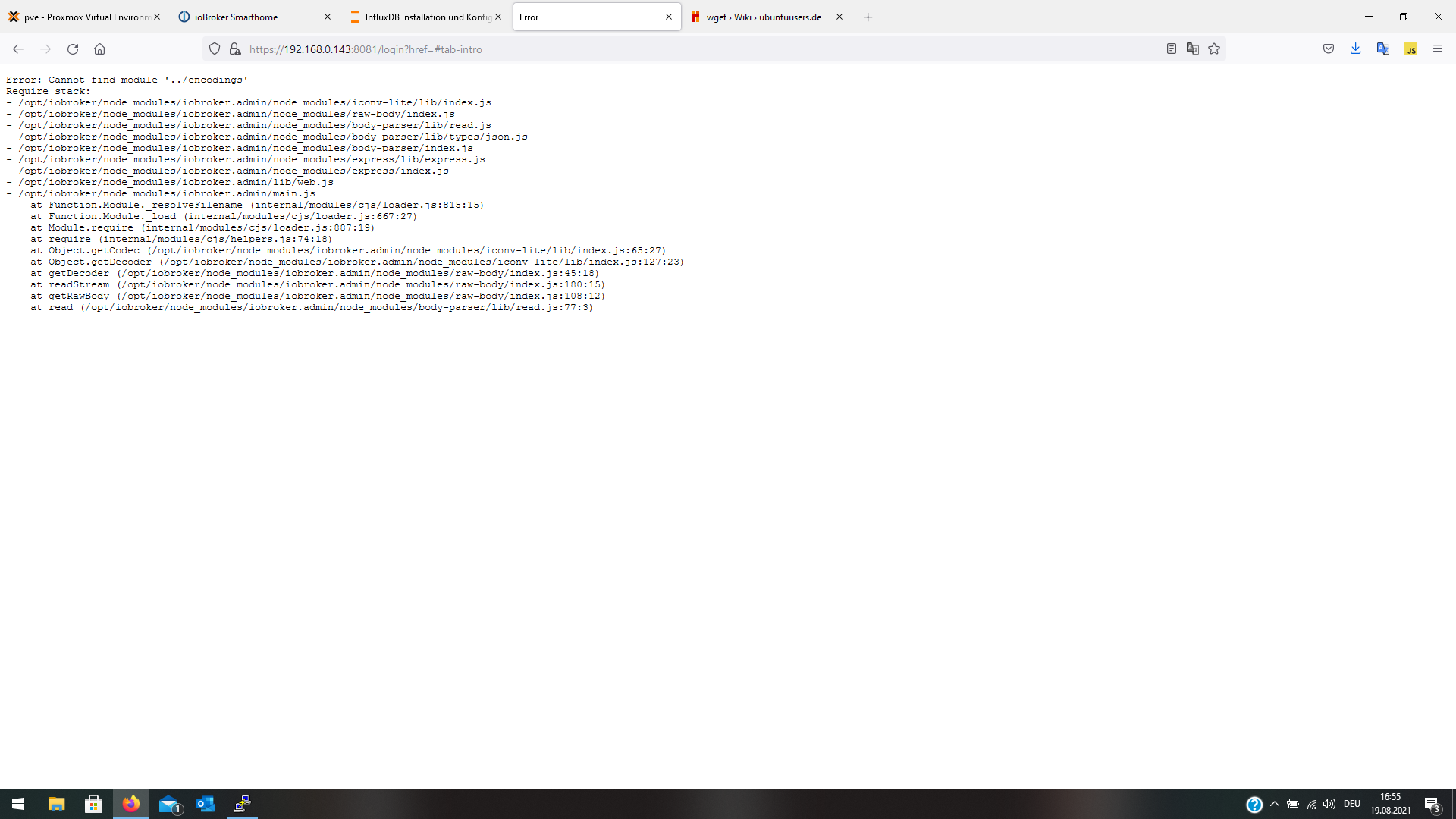Click stack line ending iobroker.admin/main.js

click(x=161, y=193)
